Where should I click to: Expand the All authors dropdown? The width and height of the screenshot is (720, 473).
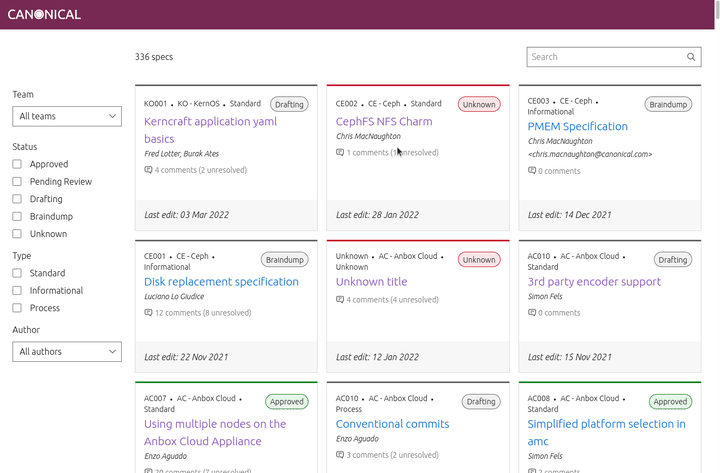67,352
